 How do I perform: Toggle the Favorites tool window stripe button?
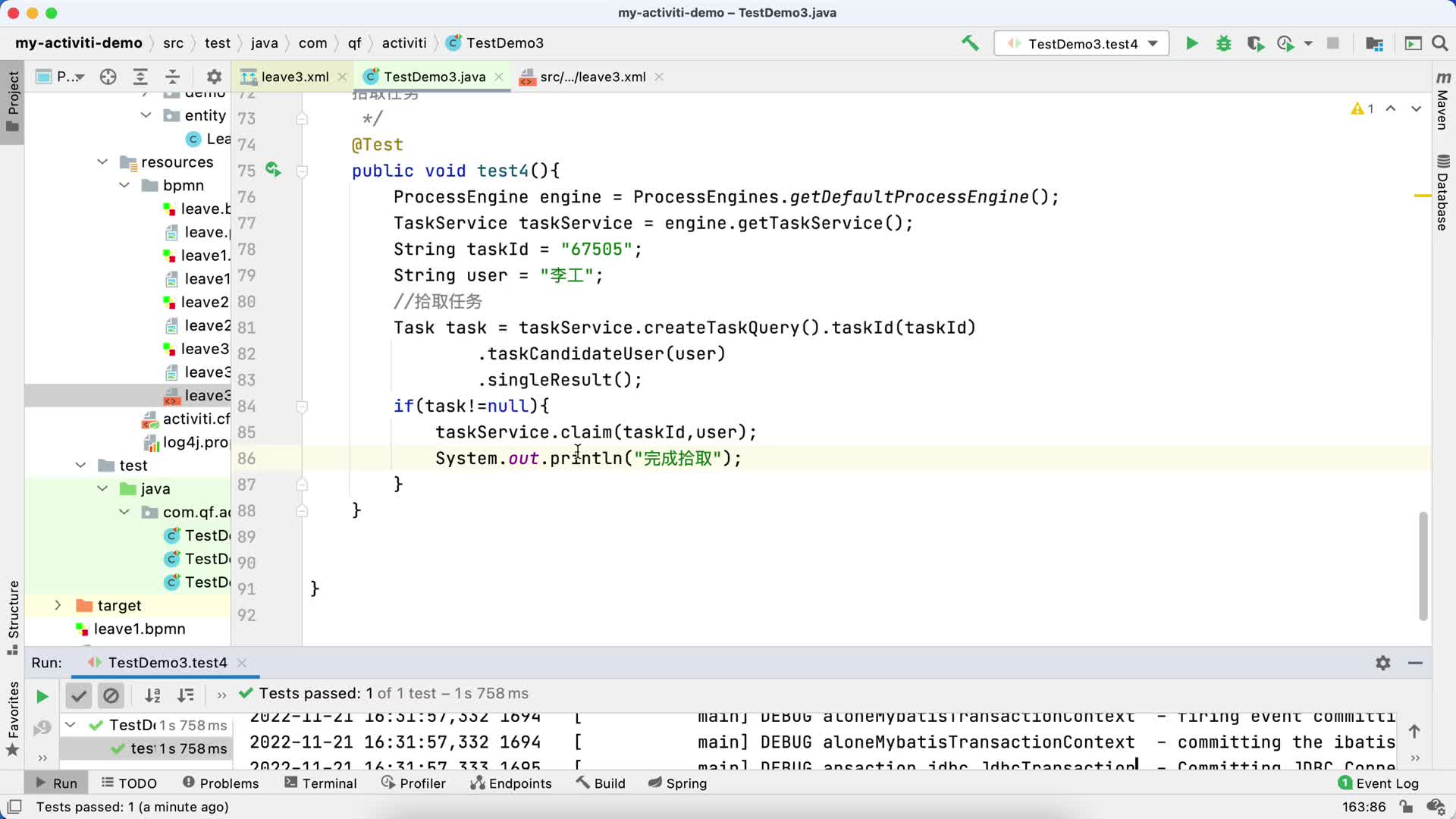[13, 719]
